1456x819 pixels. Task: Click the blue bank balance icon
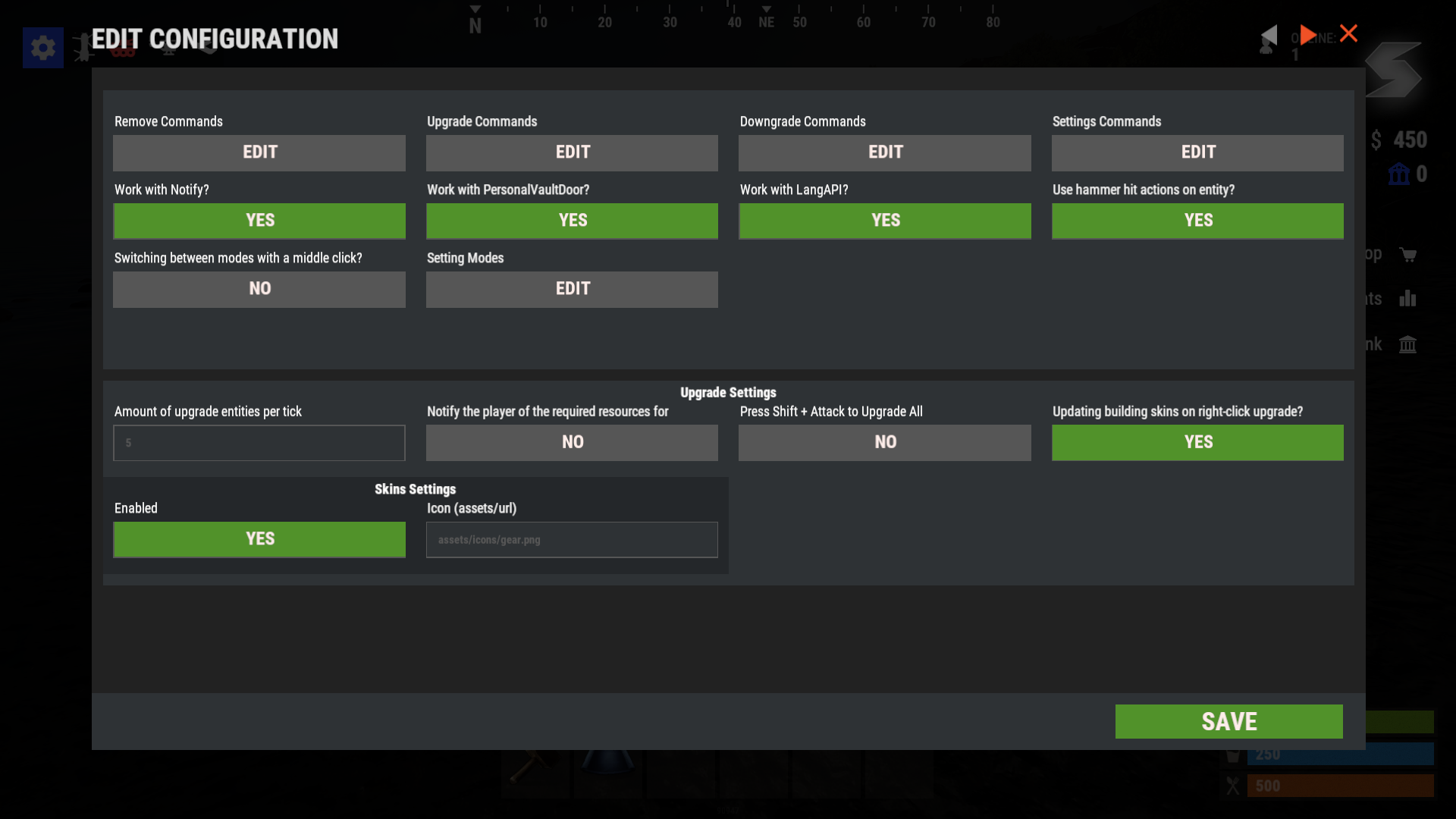point(1398,174)
